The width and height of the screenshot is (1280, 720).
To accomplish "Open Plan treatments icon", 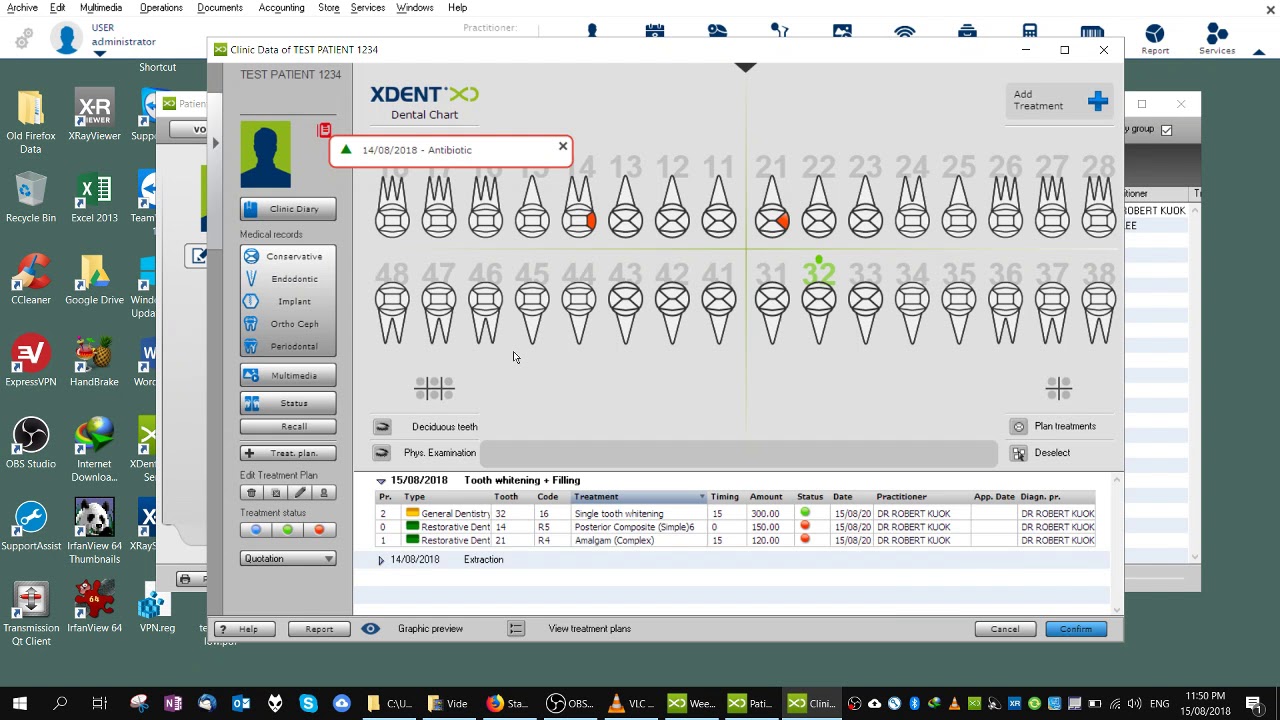I will (x=1019, y=426).
